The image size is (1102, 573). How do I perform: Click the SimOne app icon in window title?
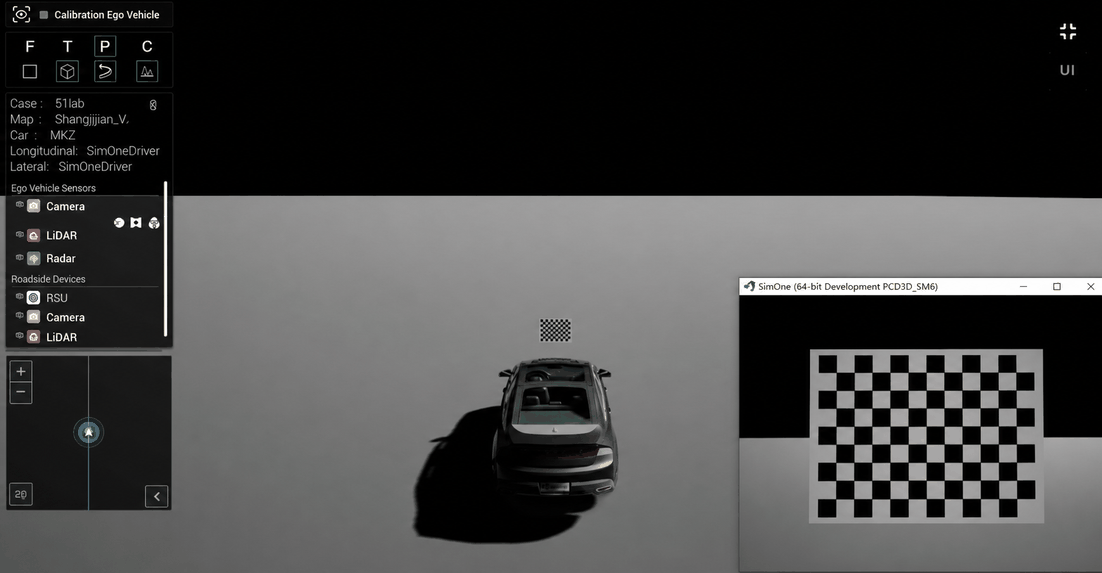[x=749, y=286]
